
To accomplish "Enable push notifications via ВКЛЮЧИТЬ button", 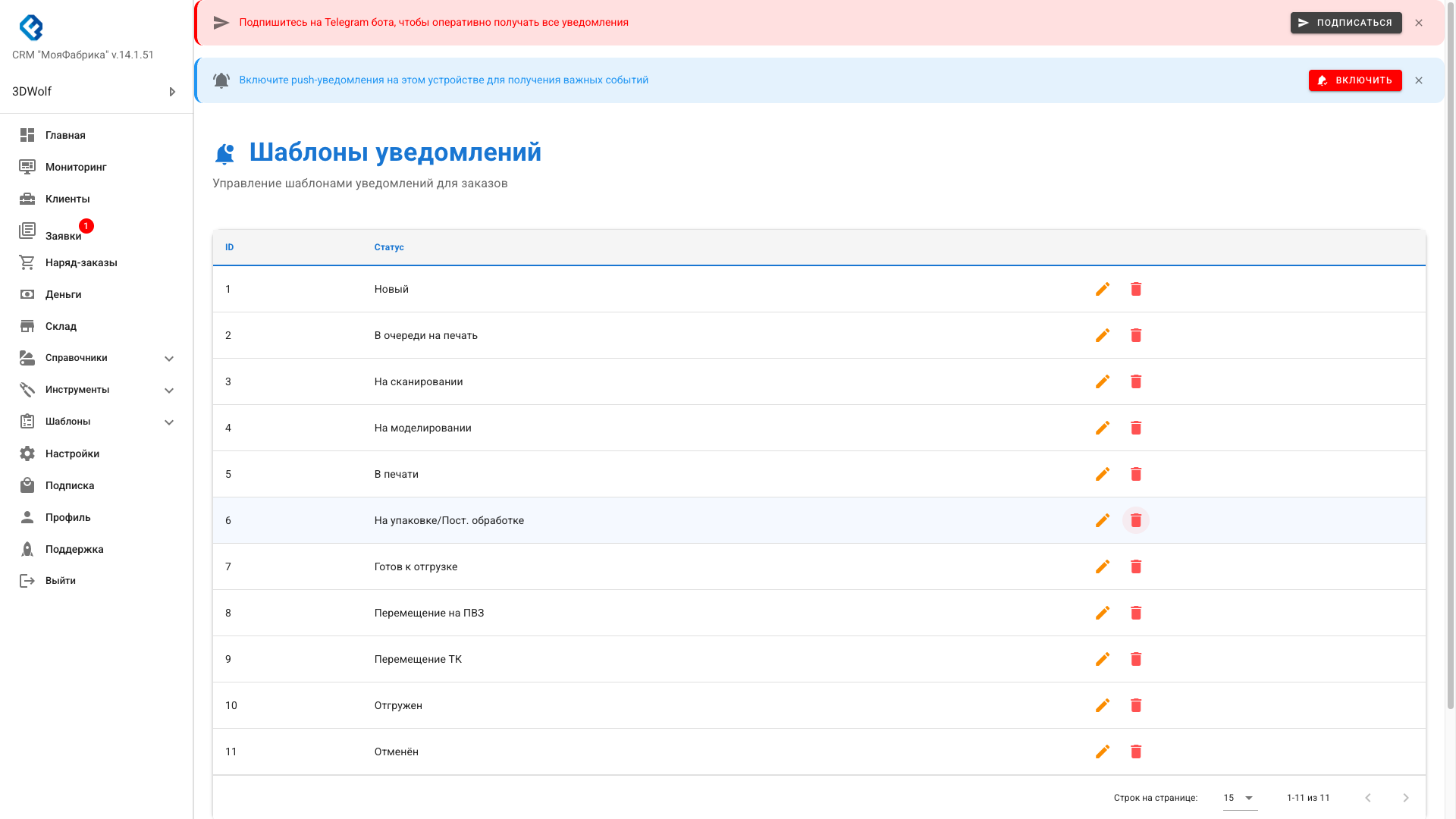I will [x=1355, y=80].
